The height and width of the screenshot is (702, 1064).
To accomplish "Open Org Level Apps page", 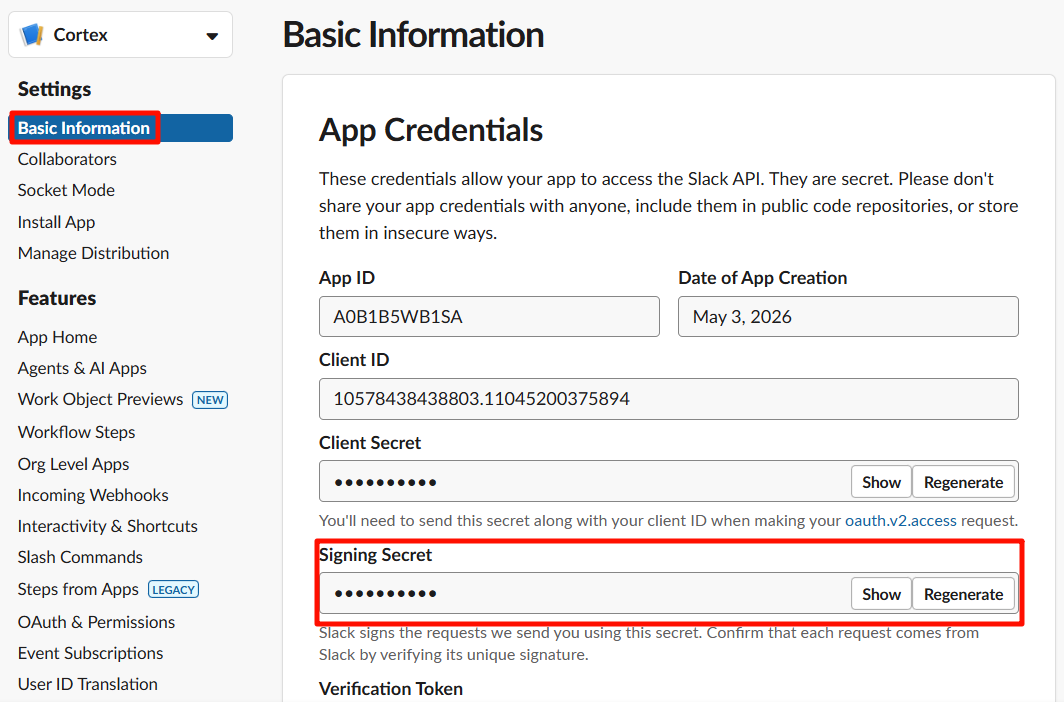I will click(x=73, y=465).
